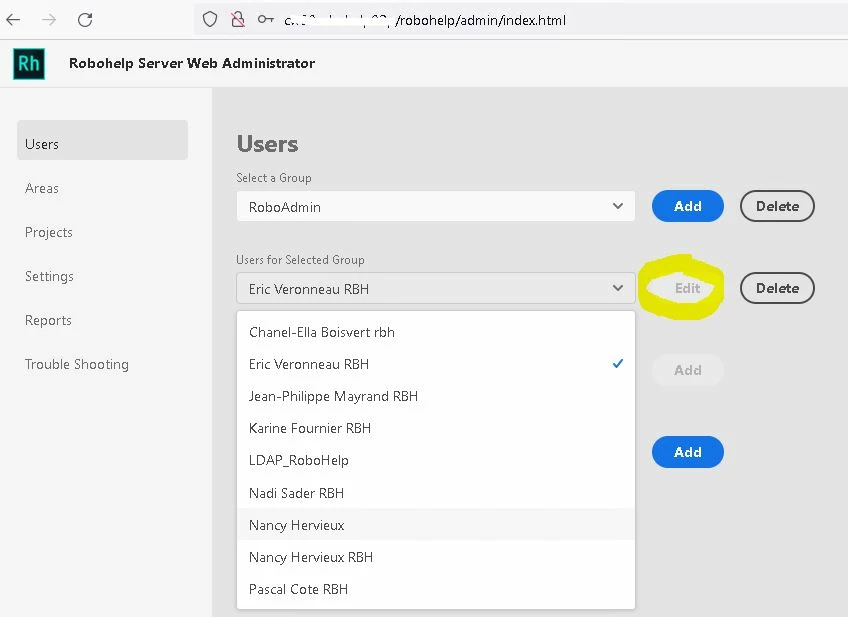Open the Settings section in sidebar
Screen dimensions: 848x617
(x=49, y=276)
